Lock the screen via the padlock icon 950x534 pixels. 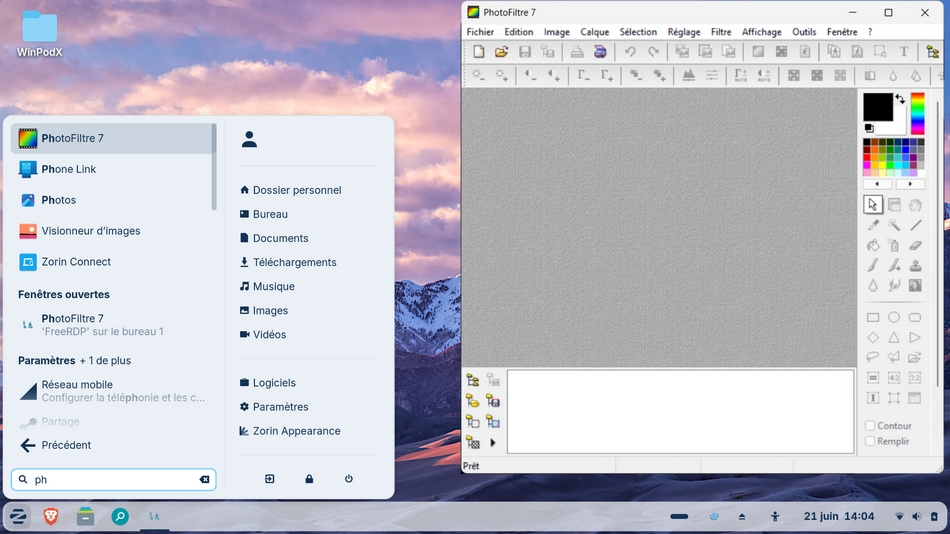(309, 479)
